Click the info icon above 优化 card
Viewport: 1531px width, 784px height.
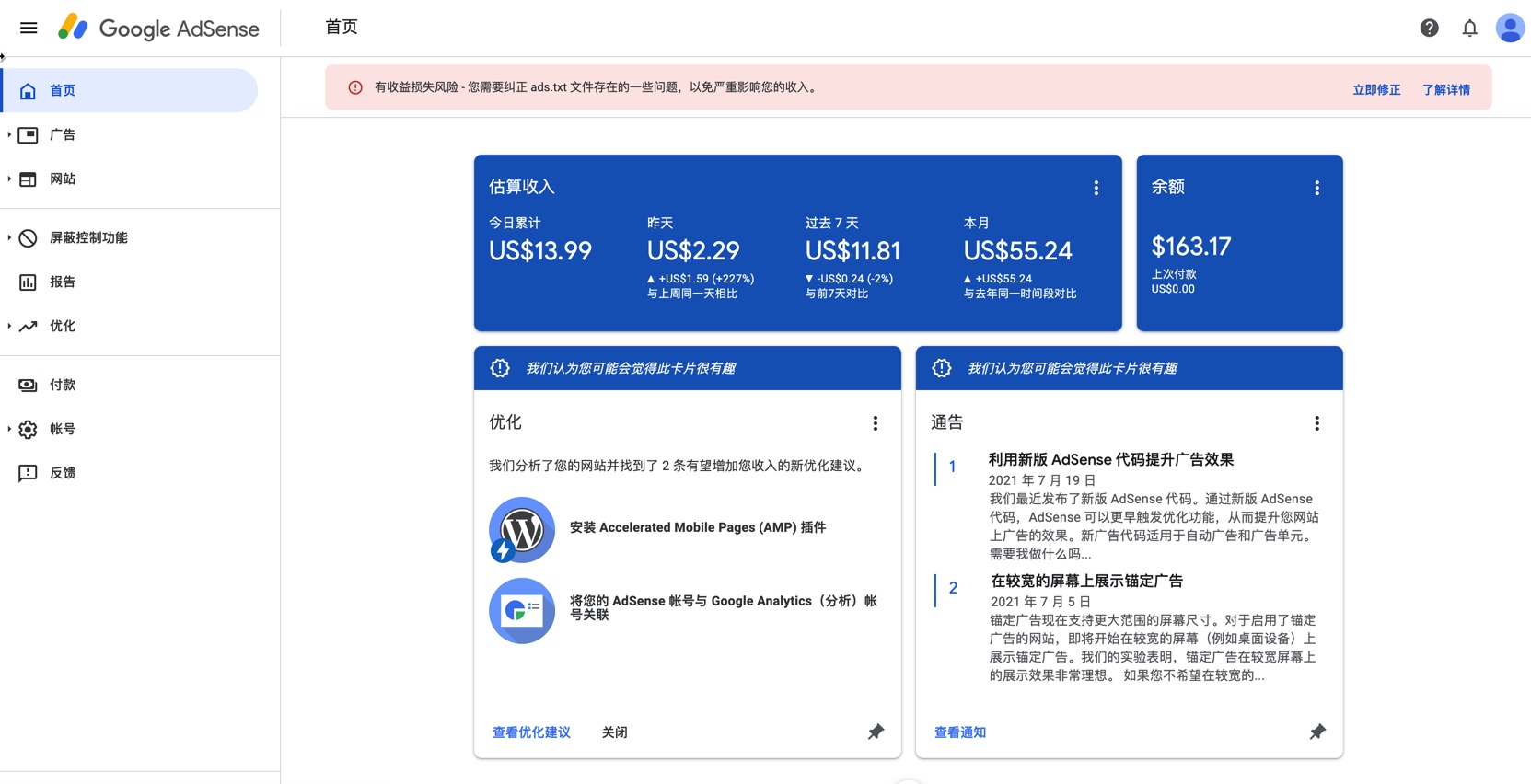[500, 368]
